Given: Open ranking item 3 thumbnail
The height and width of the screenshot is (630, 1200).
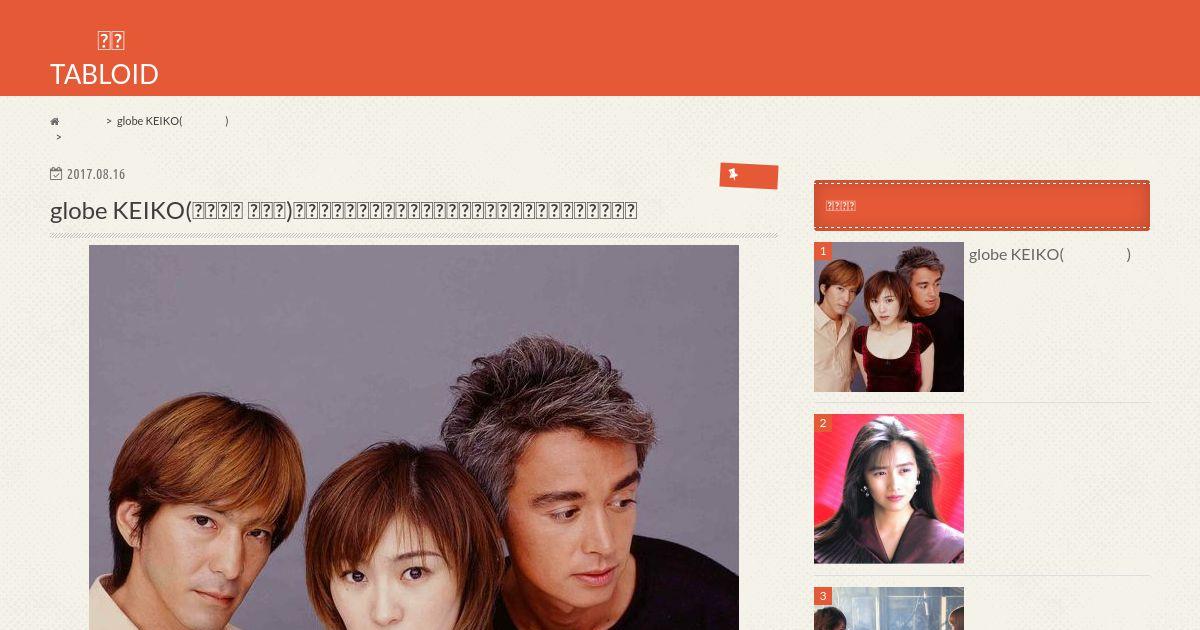Looking at the screenshot, I should 889,608.
